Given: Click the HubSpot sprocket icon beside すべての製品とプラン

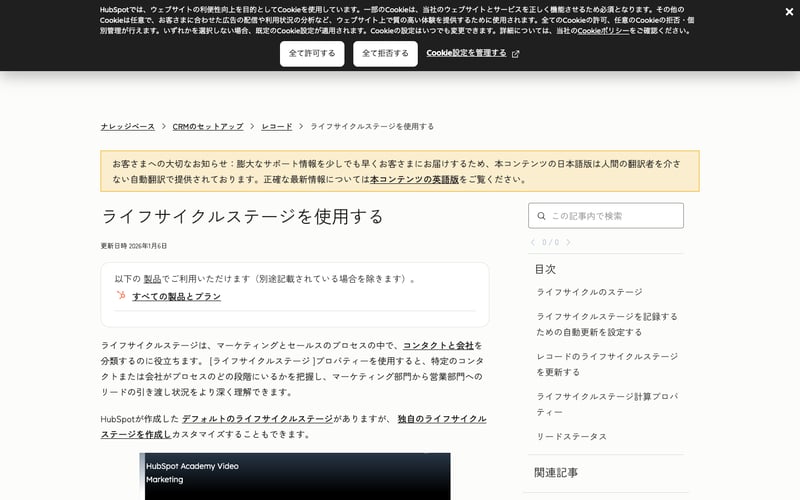Looking at the screenshot, I should (121, 295).
